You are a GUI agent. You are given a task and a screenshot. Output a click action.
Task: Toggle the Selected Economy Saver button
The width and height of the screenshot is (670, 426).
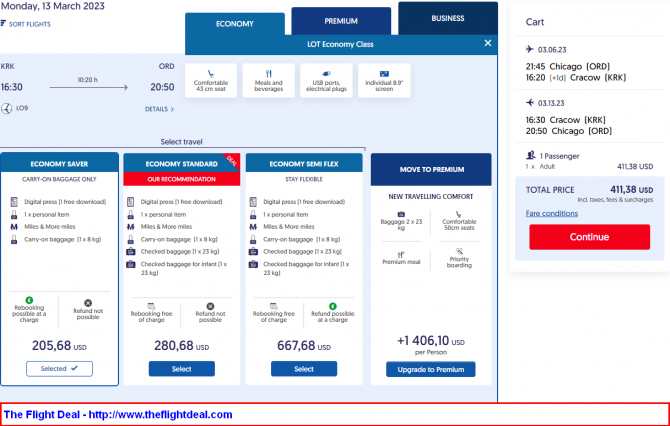[59, 369]
